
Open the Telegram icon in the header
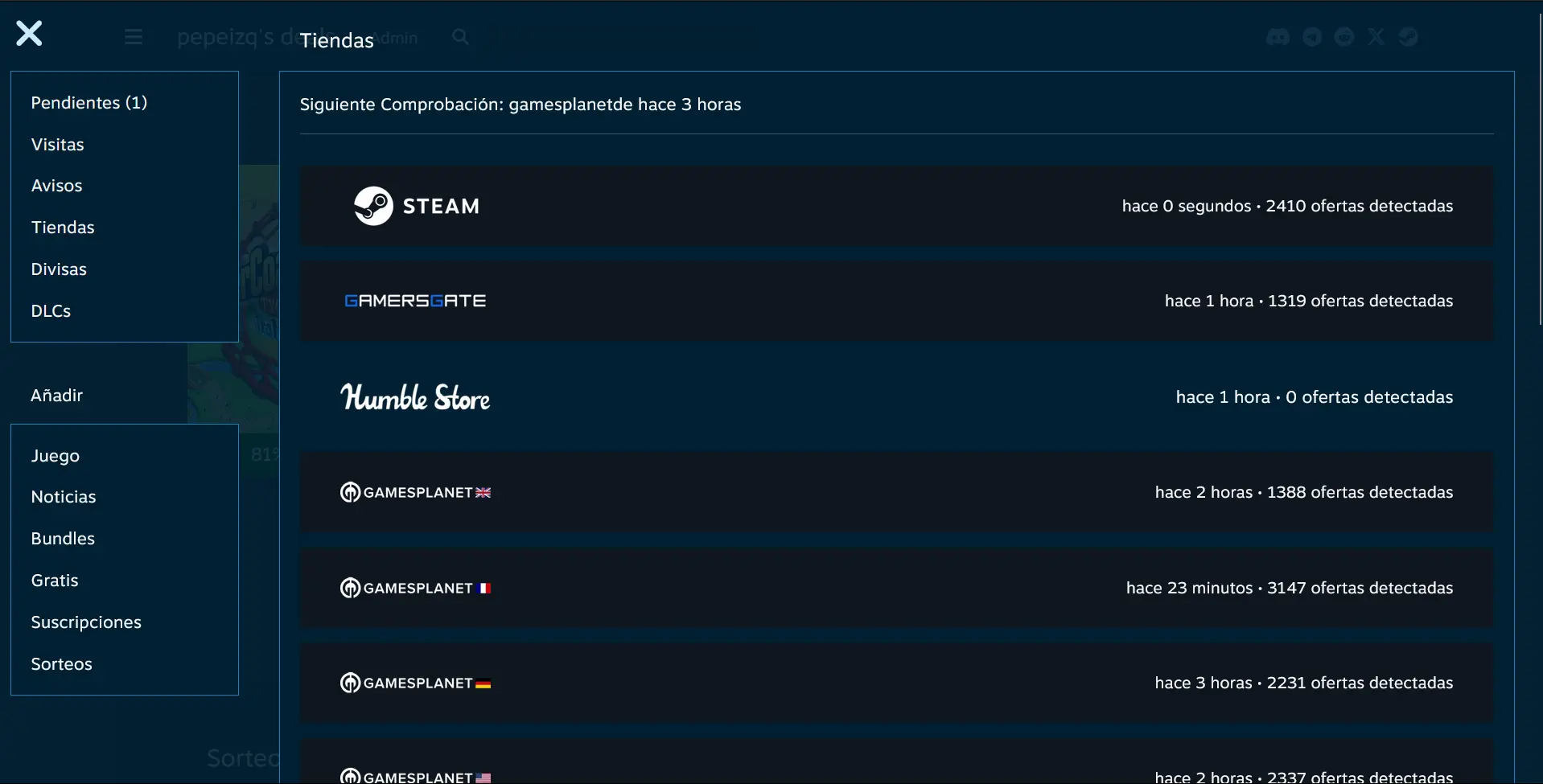(1312, 37)
